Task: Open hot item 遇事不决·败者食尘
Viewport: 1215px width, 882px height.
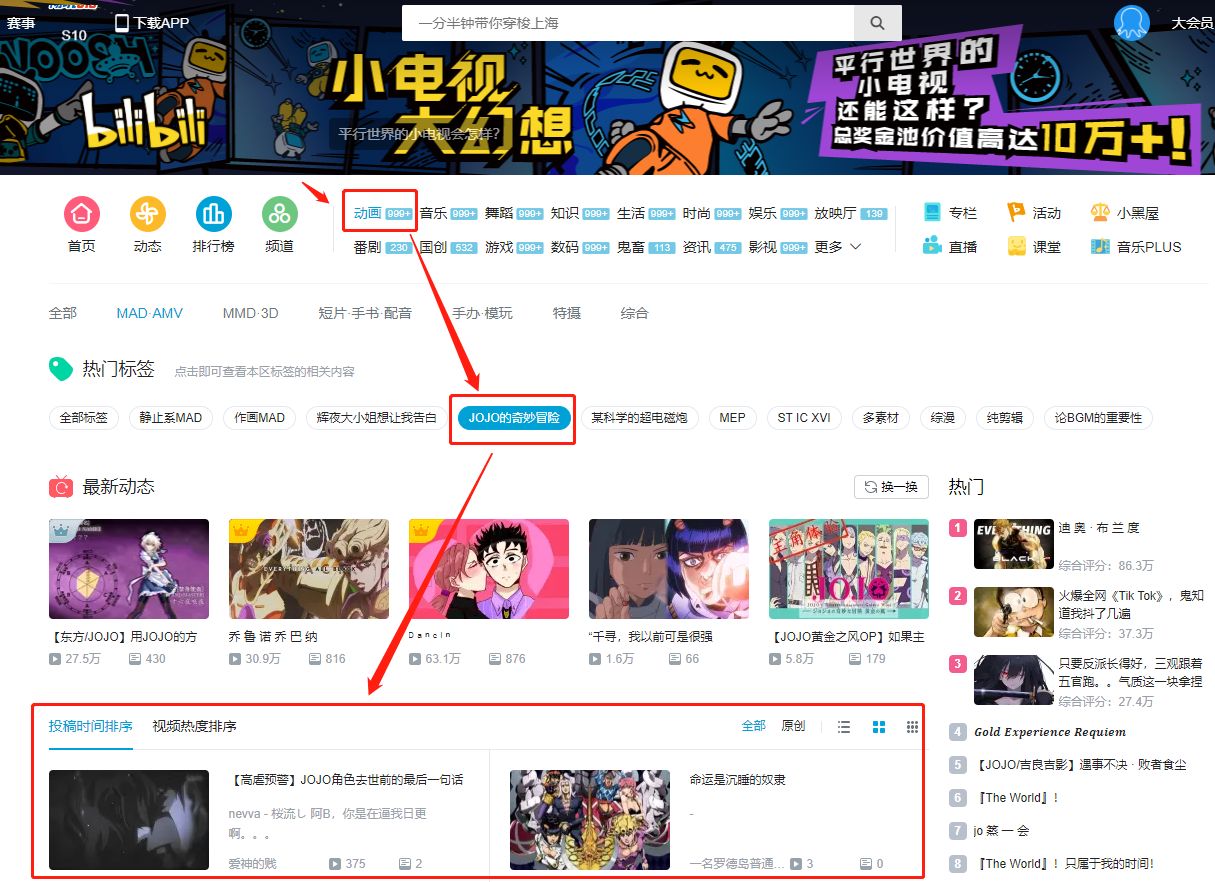Action: click(x=1080, y=765)
